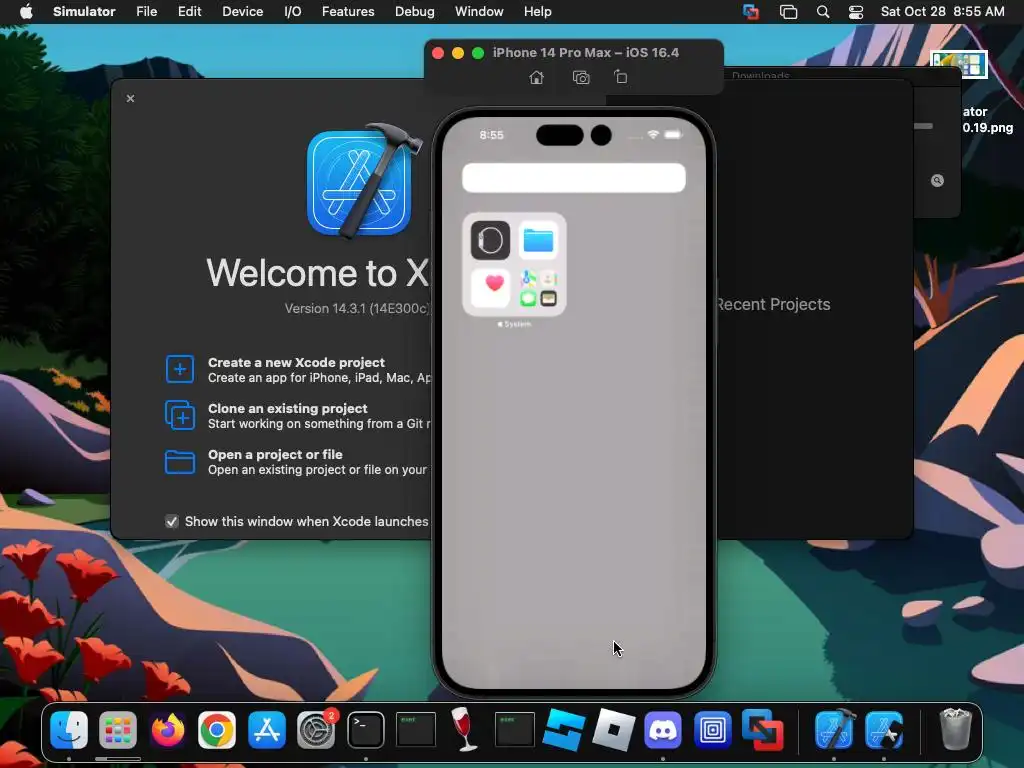Open the Device menu

pyautogui.click(x=242, y=12)
